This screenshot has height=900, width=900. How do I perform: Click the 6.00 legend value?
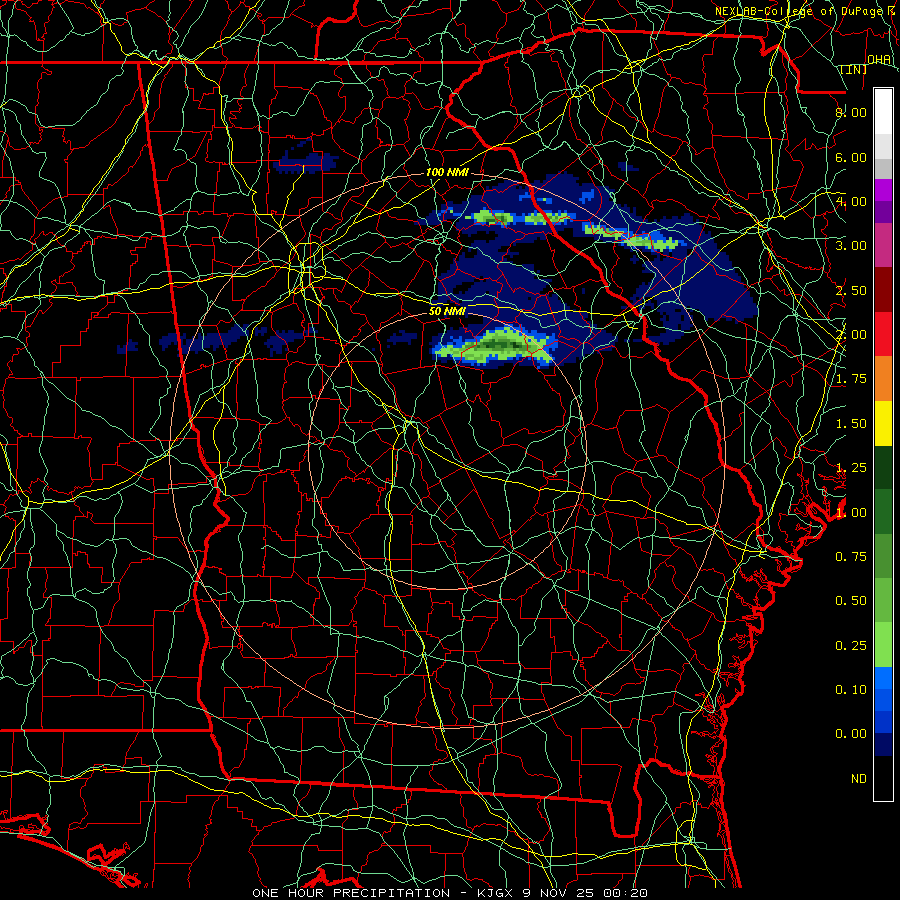click(851, 157)
